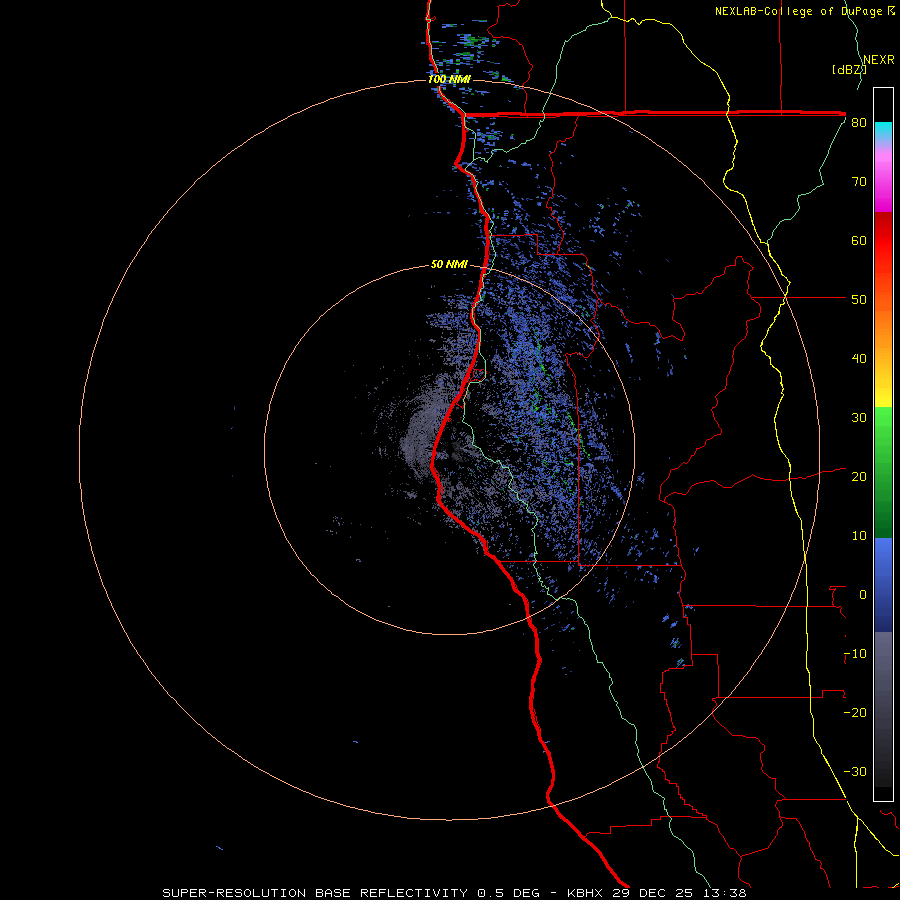Select the 10 value on dBZ scale
The width and height of the screenshot is (900, 900).
pyautogui.click(x=859, y=536)
